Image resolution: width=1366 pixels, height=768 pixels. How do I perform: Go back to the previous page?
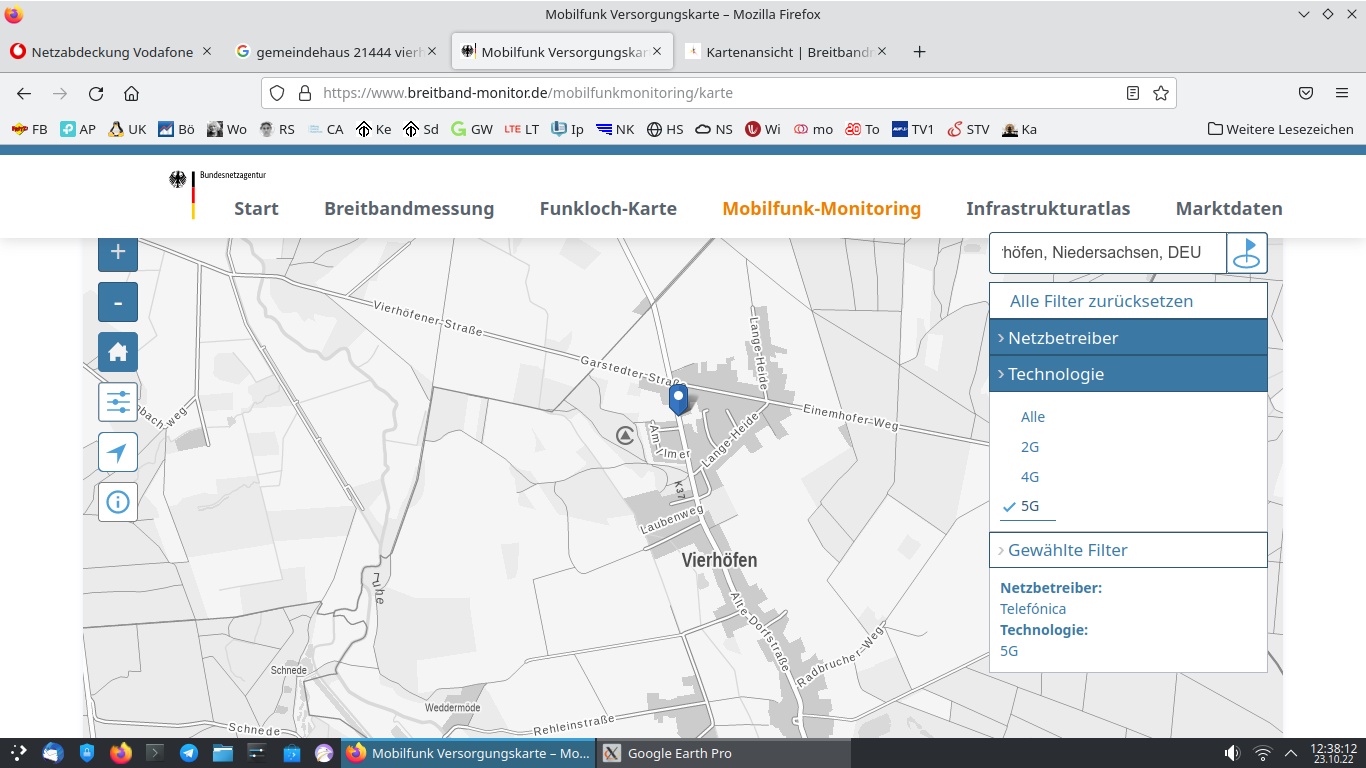pos(24,93)
